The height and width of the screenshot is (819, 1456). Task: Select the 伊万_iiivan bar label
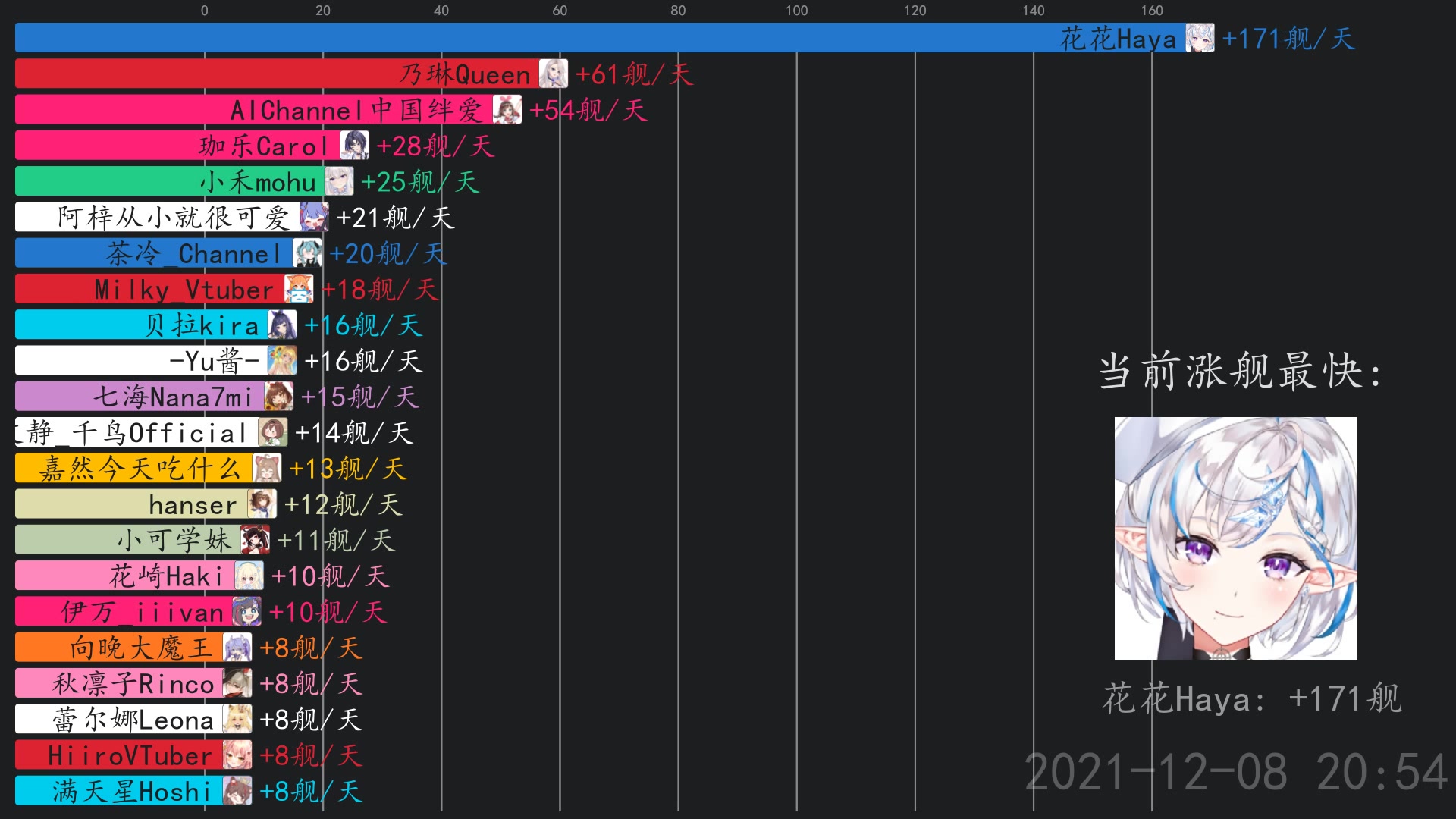tap(143, 613)
